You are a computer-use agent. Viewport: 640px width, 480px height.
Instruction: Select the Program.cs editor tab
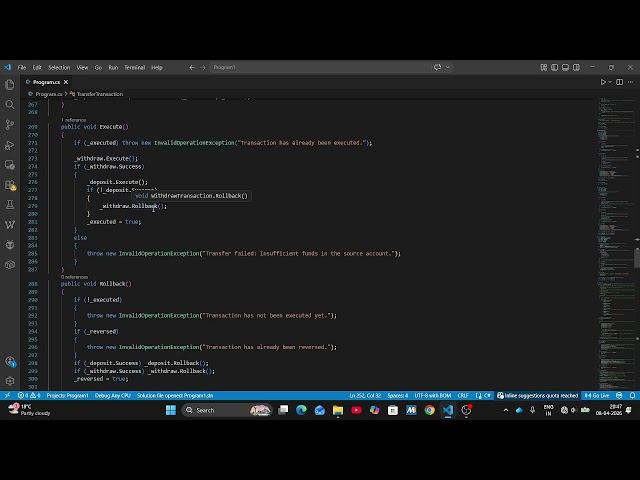click(x=47, y=82)
